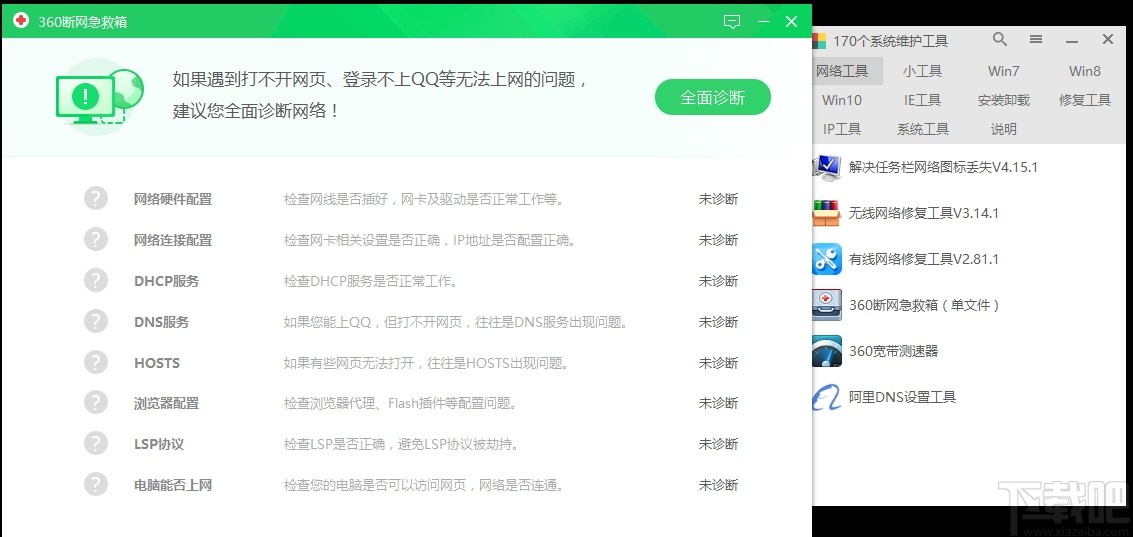Click HOSTS label
Viewport: 1133px width, 537px height.
(x=157, y=362)
